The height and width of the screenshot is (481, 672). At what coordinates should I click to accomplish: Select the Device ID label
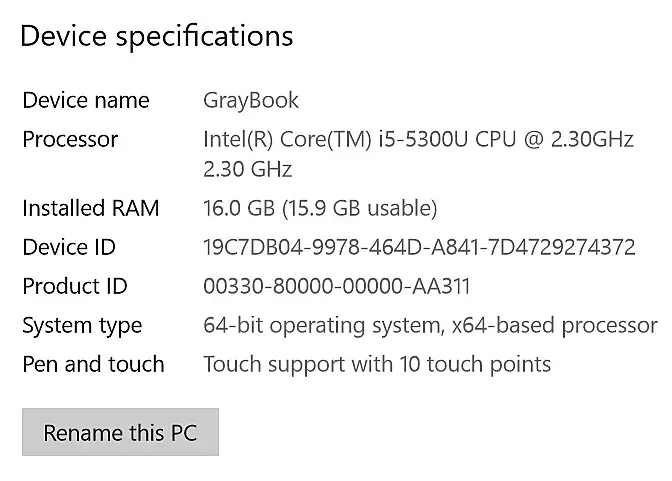69,247
